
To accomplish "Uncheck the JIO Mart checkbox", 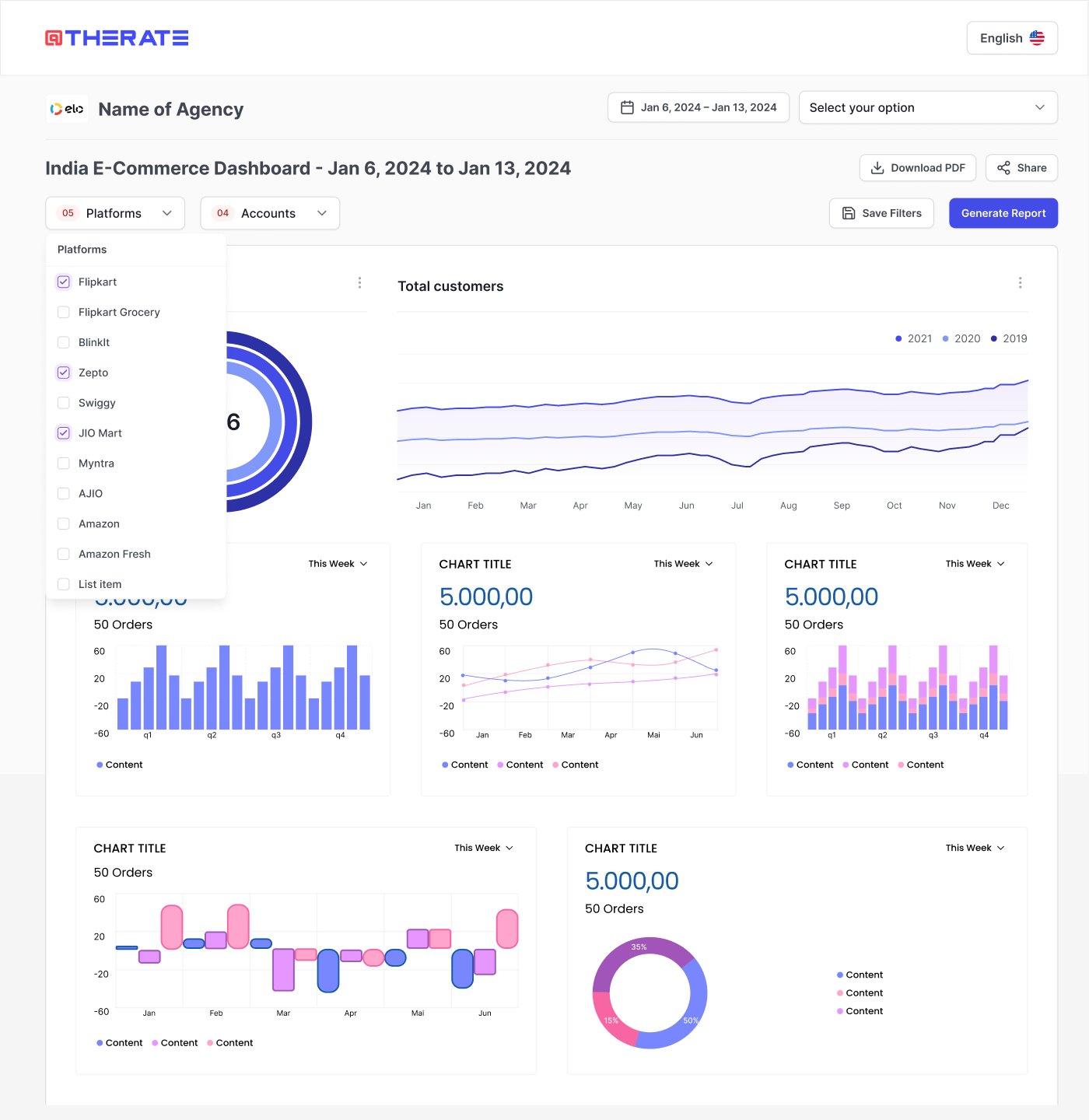I will (x=64, y=433).
